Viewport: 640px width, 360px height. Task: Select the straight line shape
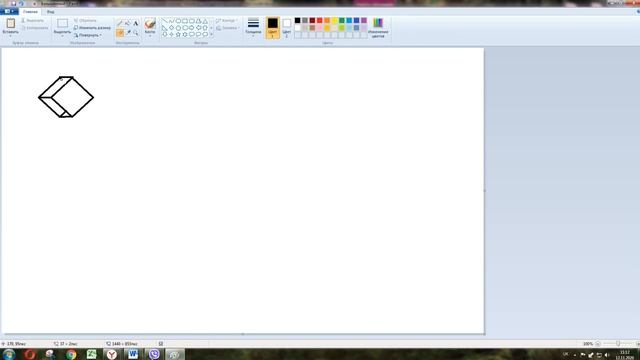click(164, 21)
